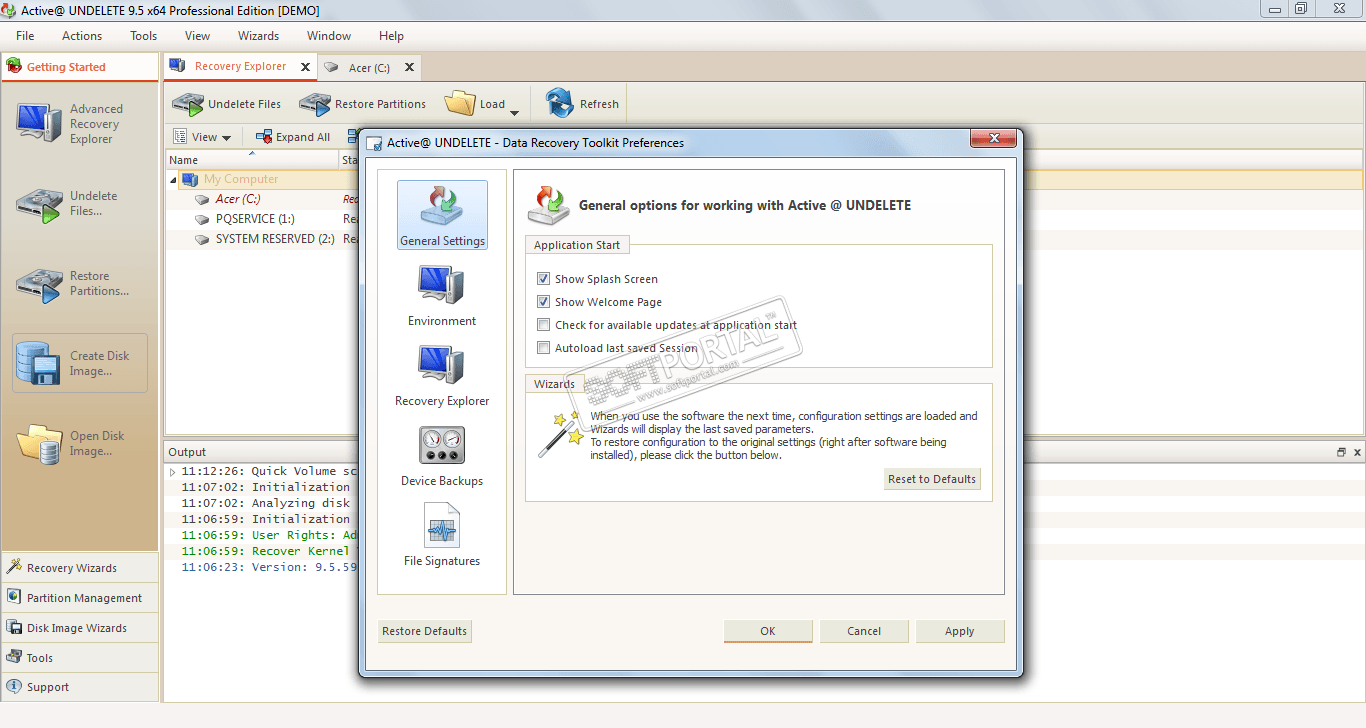Enable Autoload last saved Session

(x=544, y=348)
